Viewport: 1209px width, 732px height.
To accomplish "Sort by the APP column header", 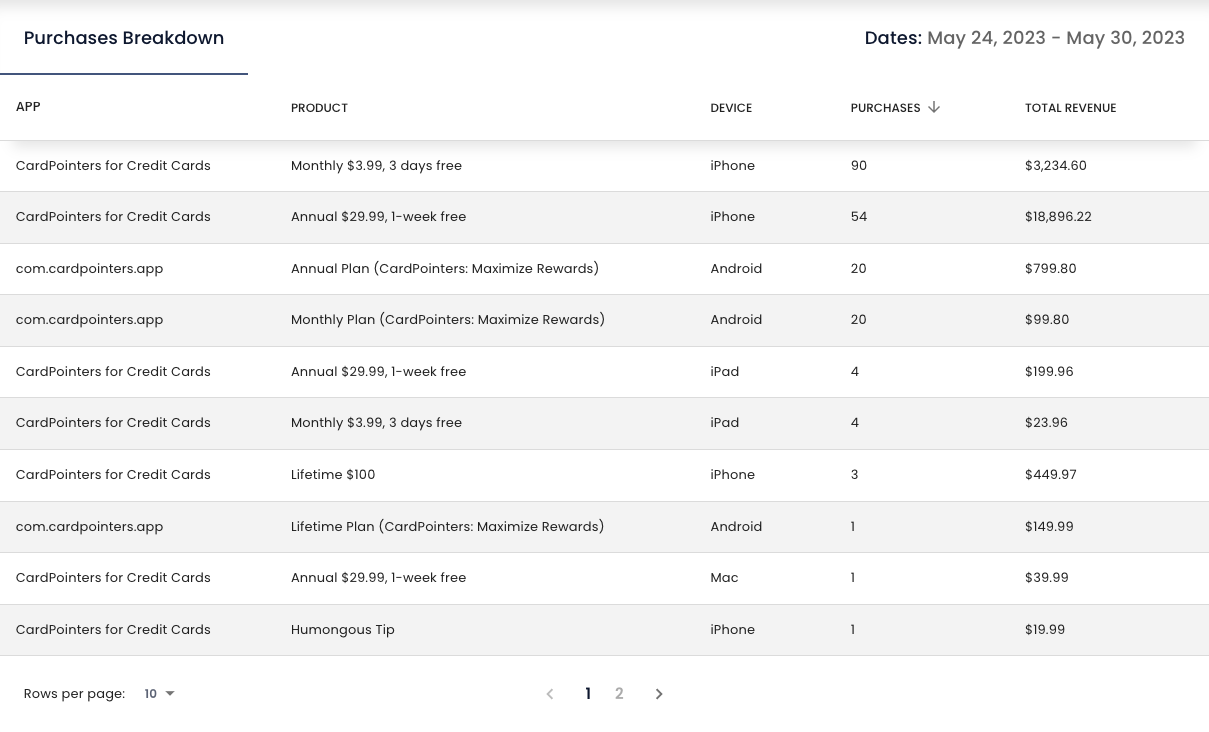I will (28, 107).
